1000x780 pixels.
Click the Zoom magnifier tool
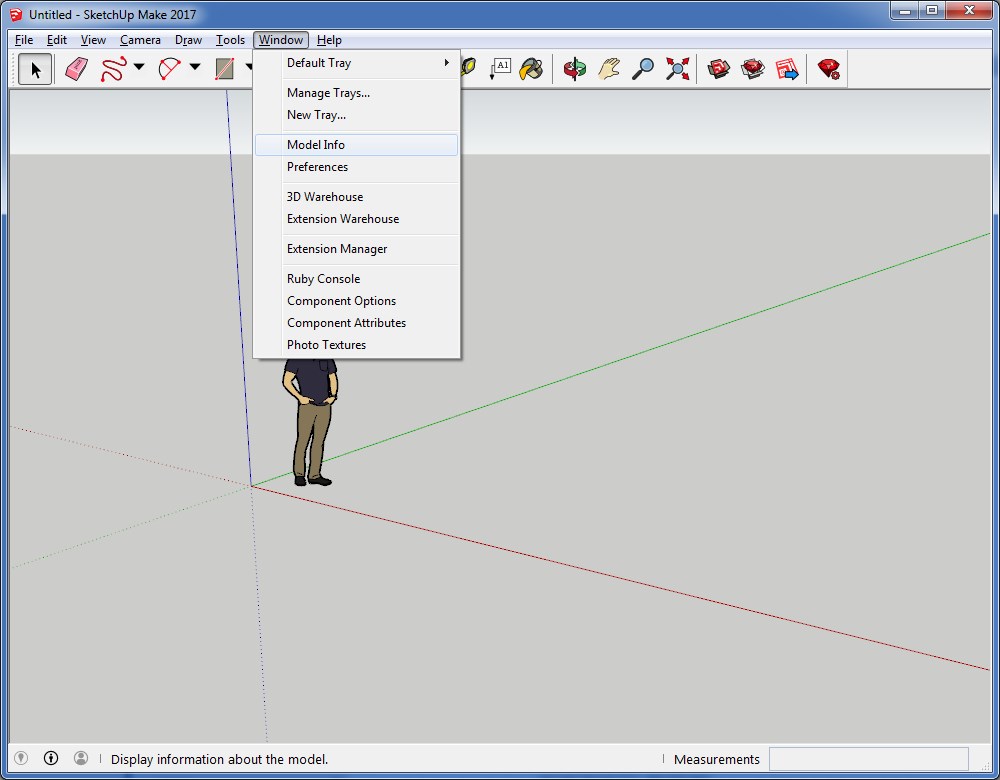[643, 69]
